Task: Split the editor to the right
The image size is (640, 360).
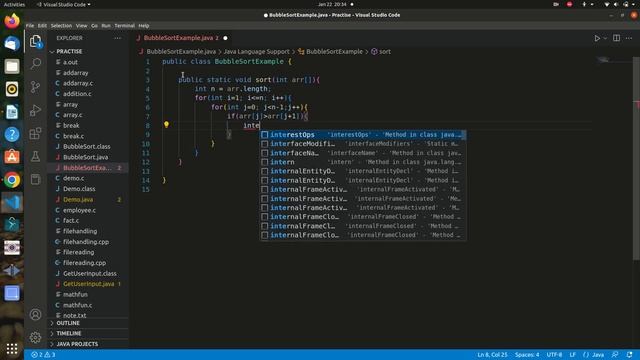Action: click(616, 38)
